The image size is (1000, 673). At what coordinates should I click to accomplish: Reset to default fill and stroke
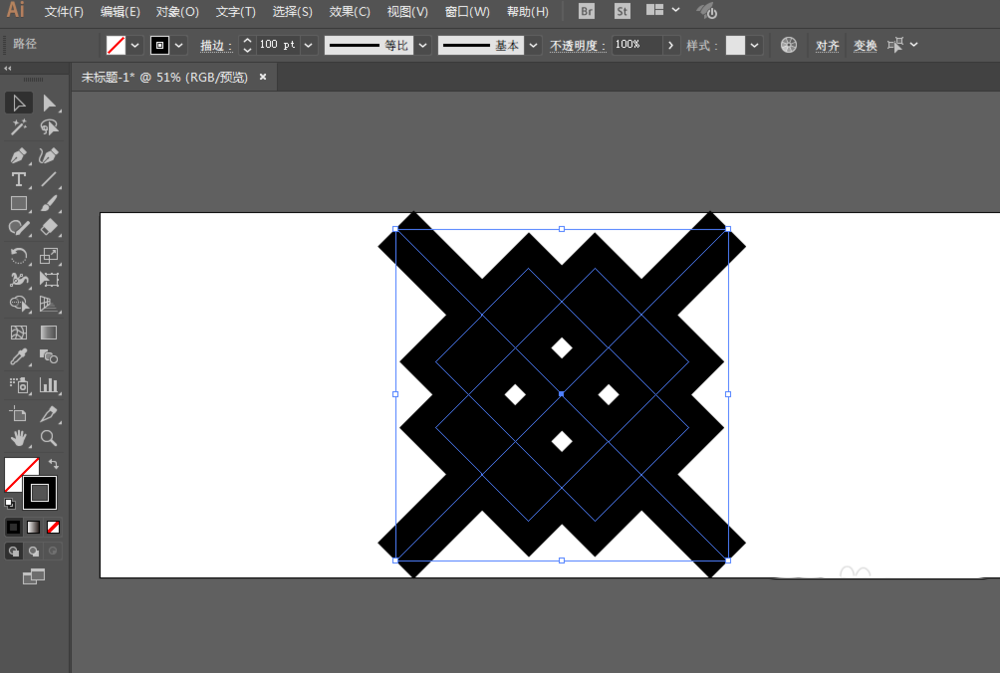[10, 504]
